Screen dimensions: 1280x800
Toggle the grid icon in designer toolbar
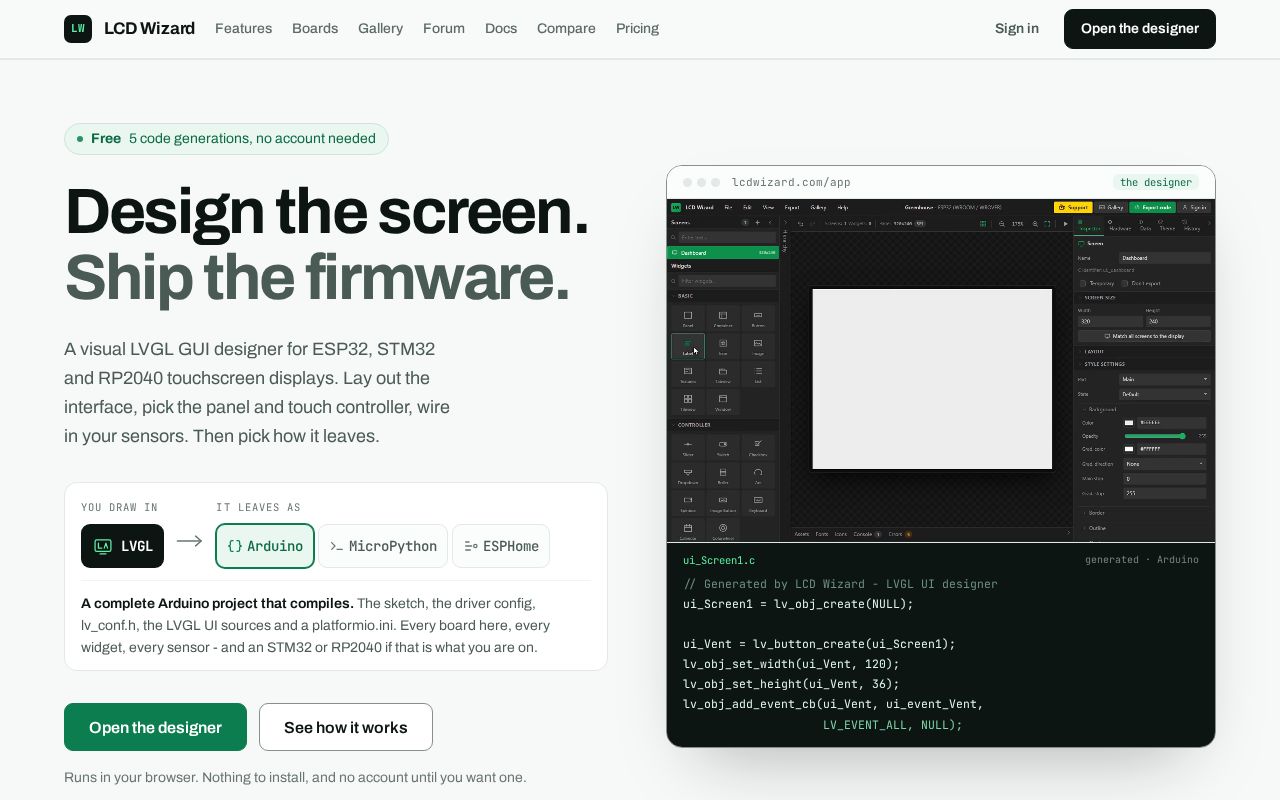point(983,224)
